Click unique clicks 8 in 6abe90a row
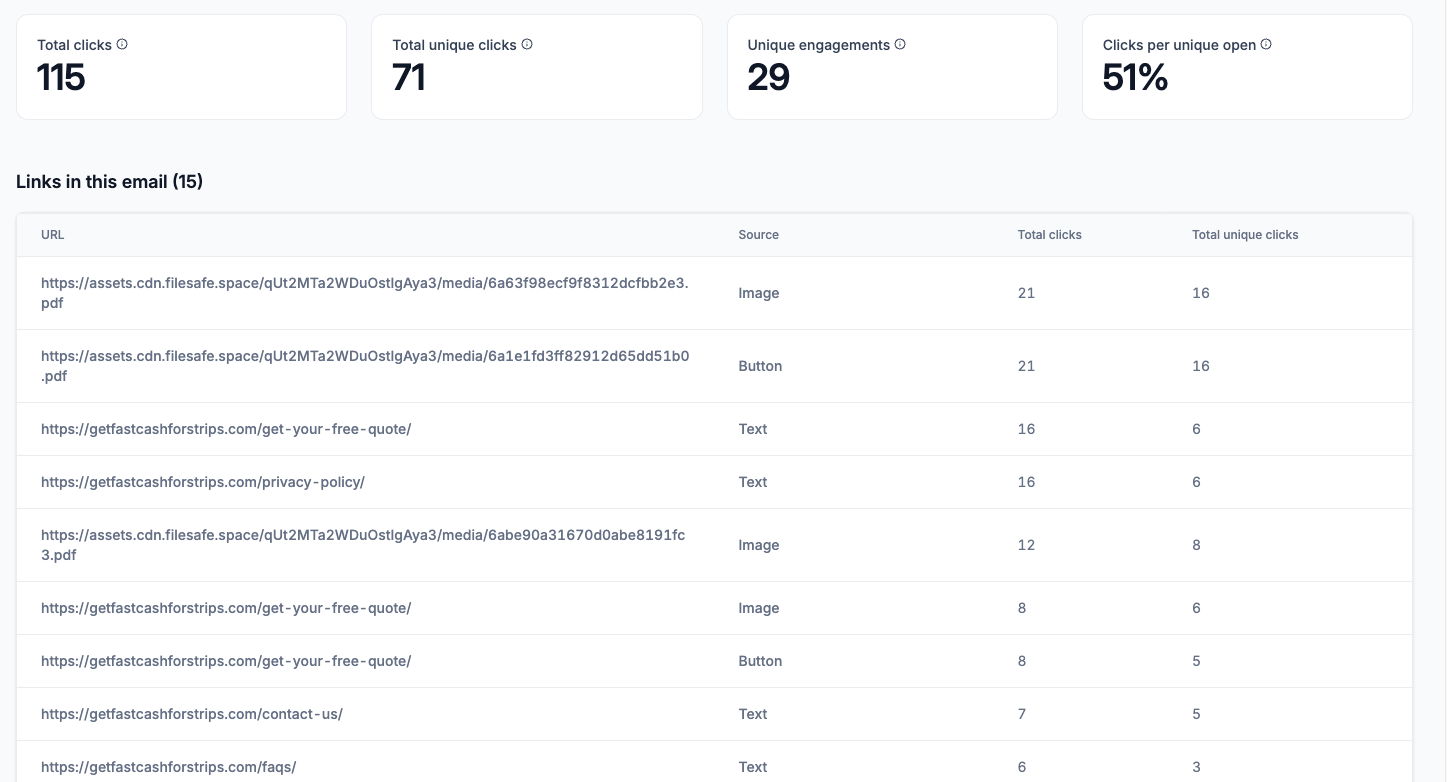1447x782 pixels. pos(1196,545)
